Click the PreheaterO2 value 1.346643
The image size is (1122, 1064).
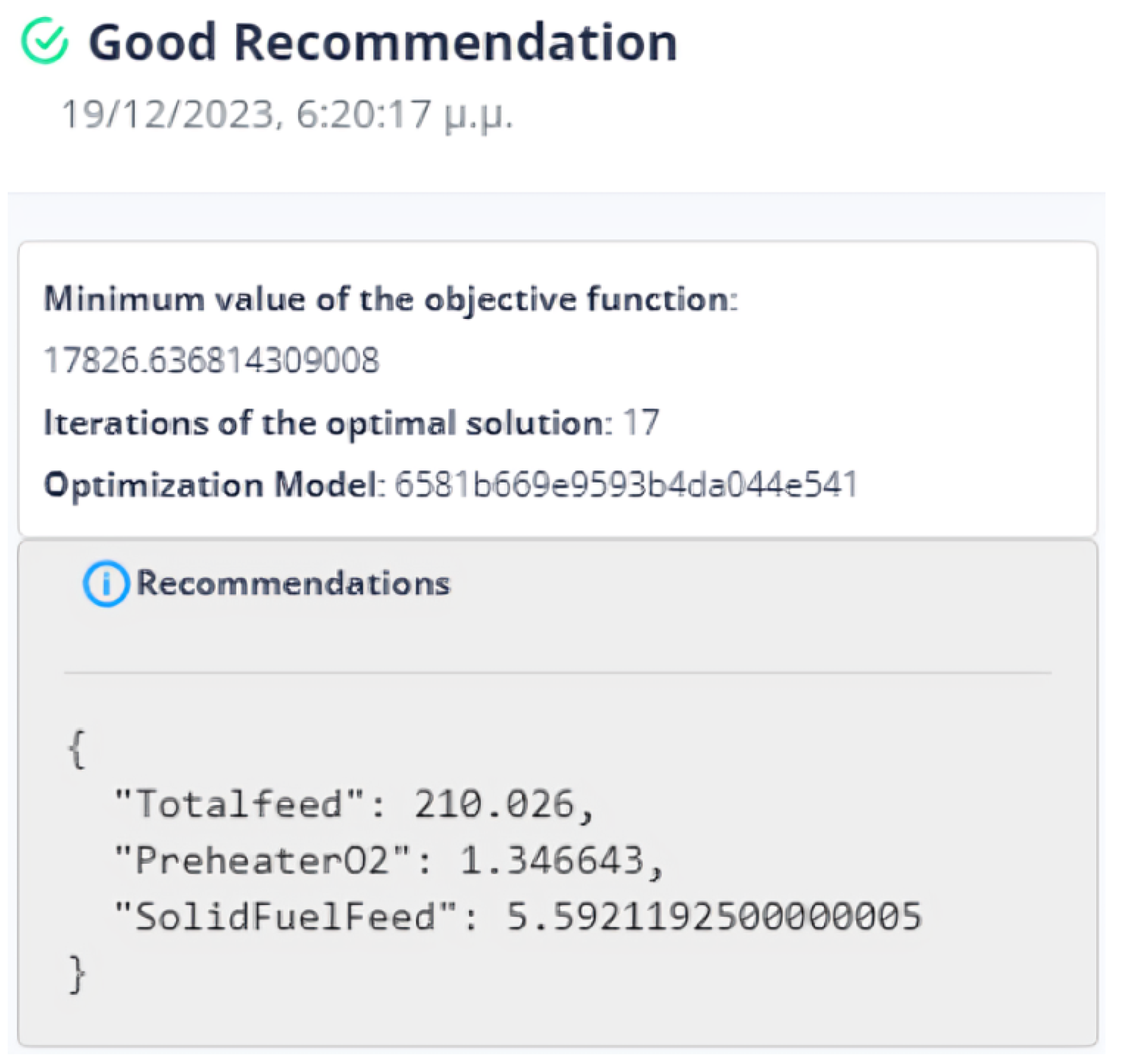[551, 861]
